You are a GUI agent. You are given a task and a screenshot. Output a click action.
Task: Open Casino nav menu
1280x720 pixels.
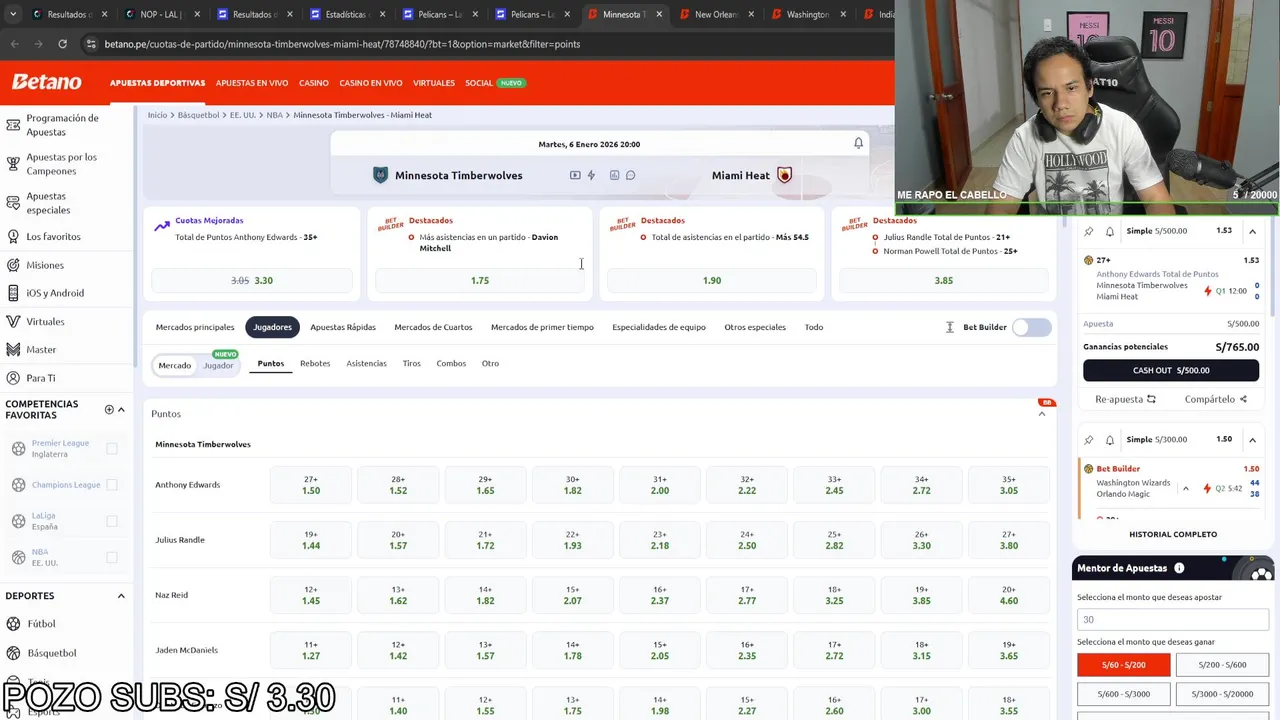314,83
